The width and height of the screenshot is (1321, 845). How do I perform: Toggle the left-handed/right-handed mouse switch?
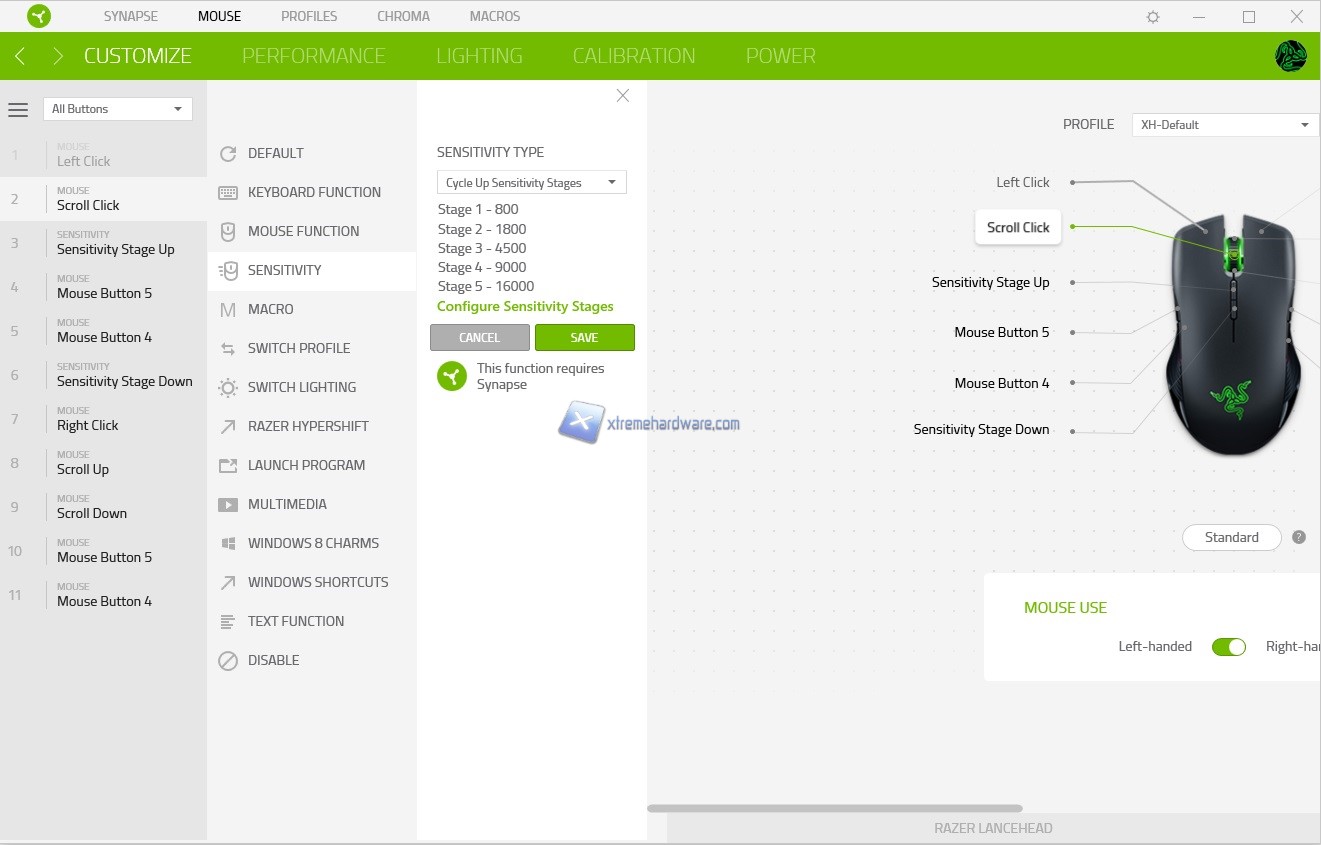(1228, 647)
